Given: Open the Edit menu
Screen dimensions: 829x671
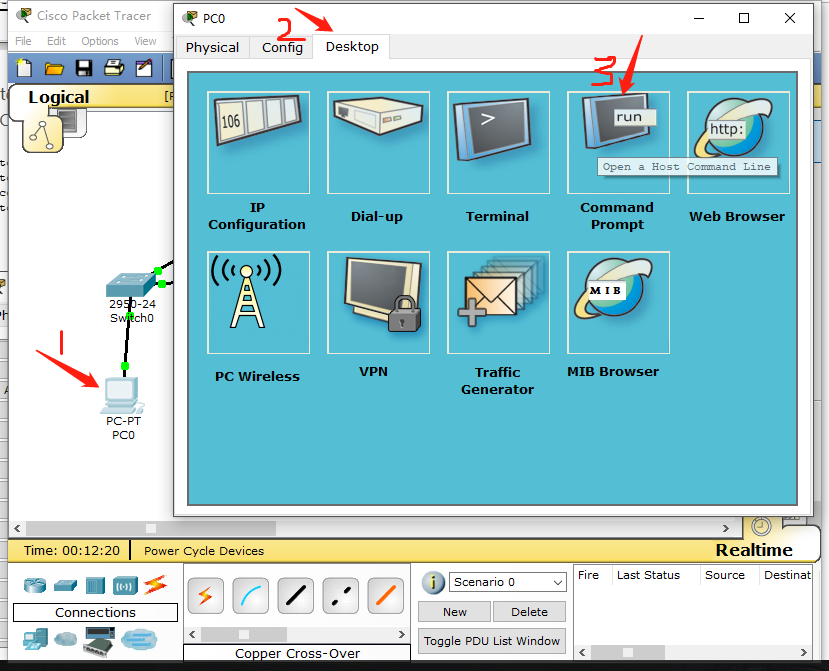Looking at the screenshot, I should point(56,41).
